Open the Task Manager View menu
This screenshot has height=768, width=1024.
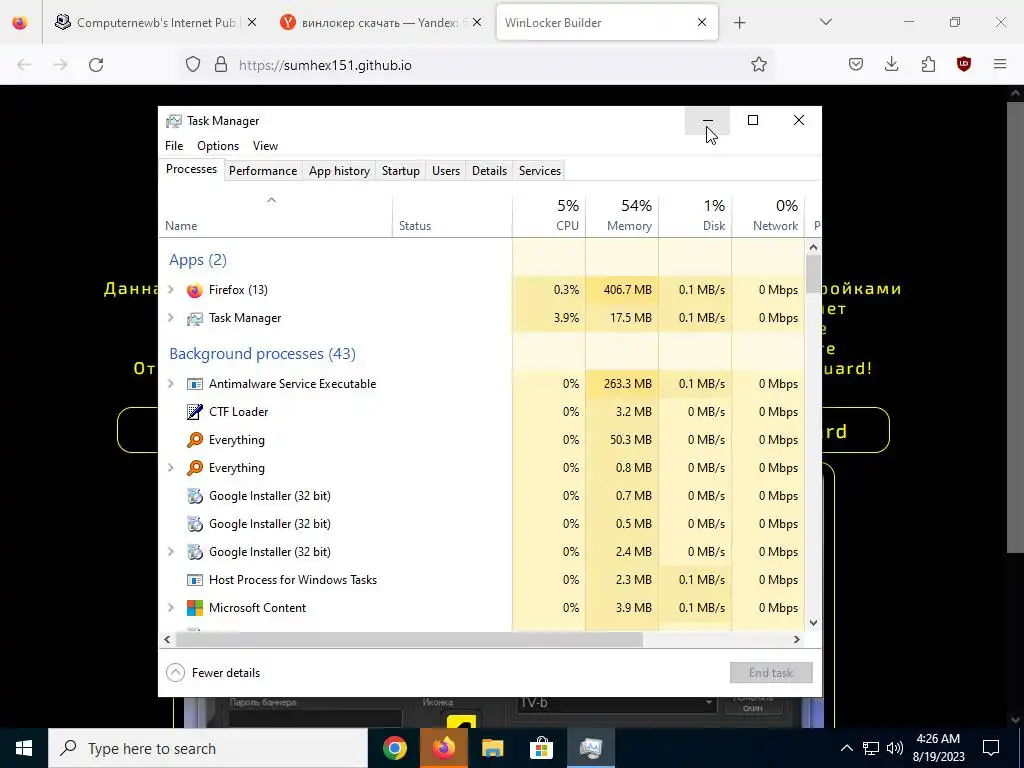tap(265, 146)
